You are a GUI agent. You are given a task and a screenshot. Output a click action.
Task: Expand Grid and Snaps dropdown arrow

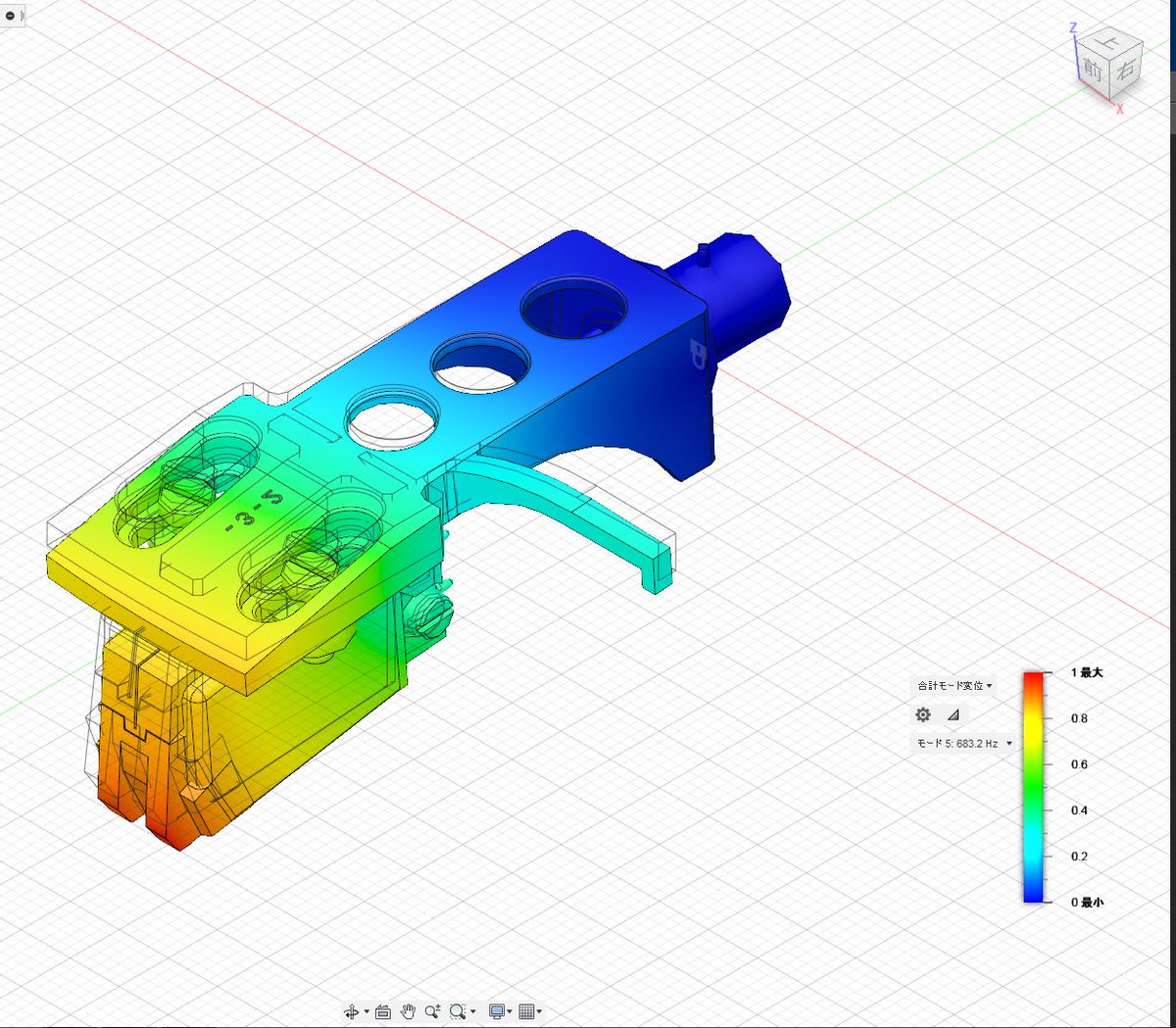[x=539, y=1011]
